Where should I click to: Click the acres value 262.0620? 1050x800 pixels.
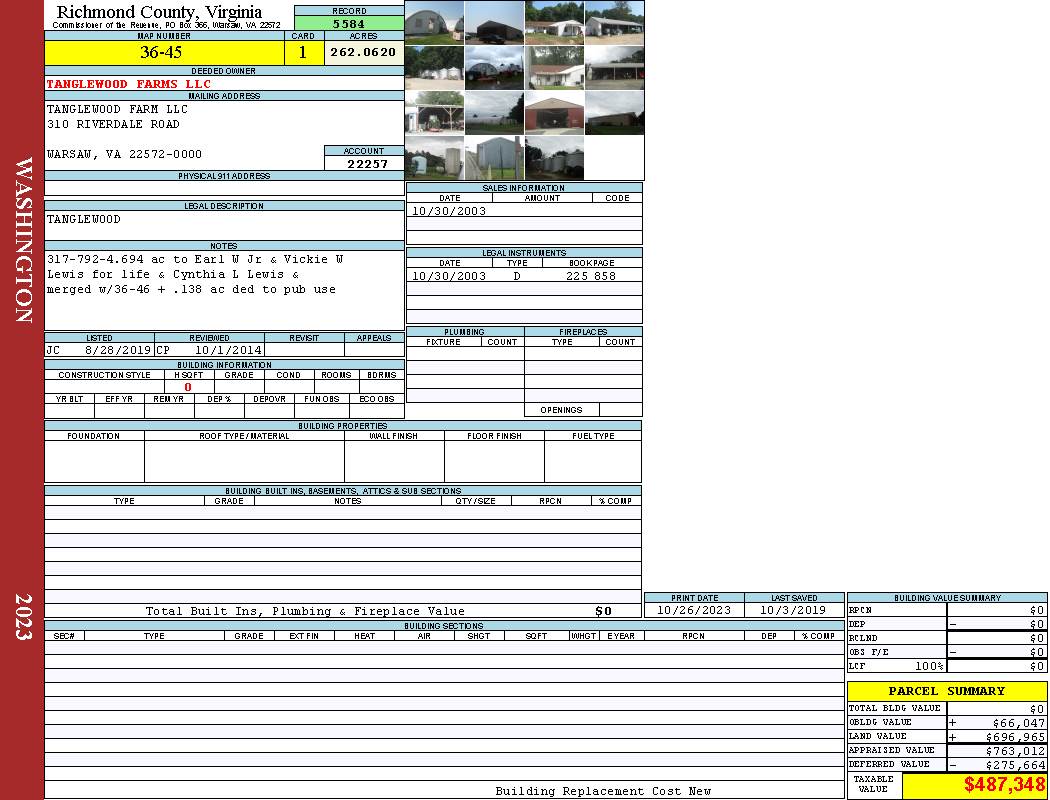364,53
